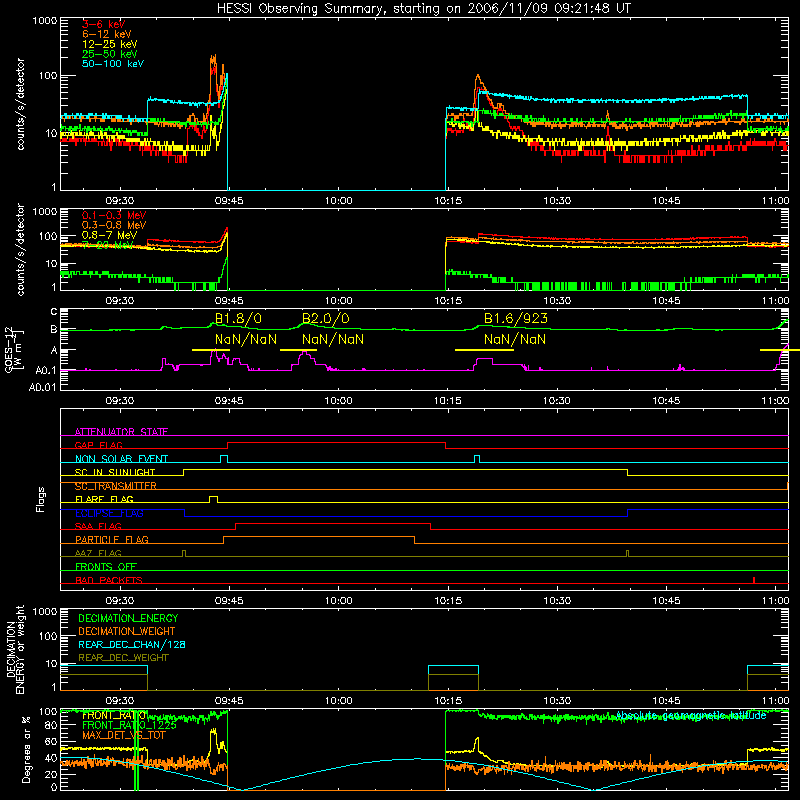
Task: Pick the B2.0/0 flare class label
Action: pyautogui.click(x=326, y=319)
